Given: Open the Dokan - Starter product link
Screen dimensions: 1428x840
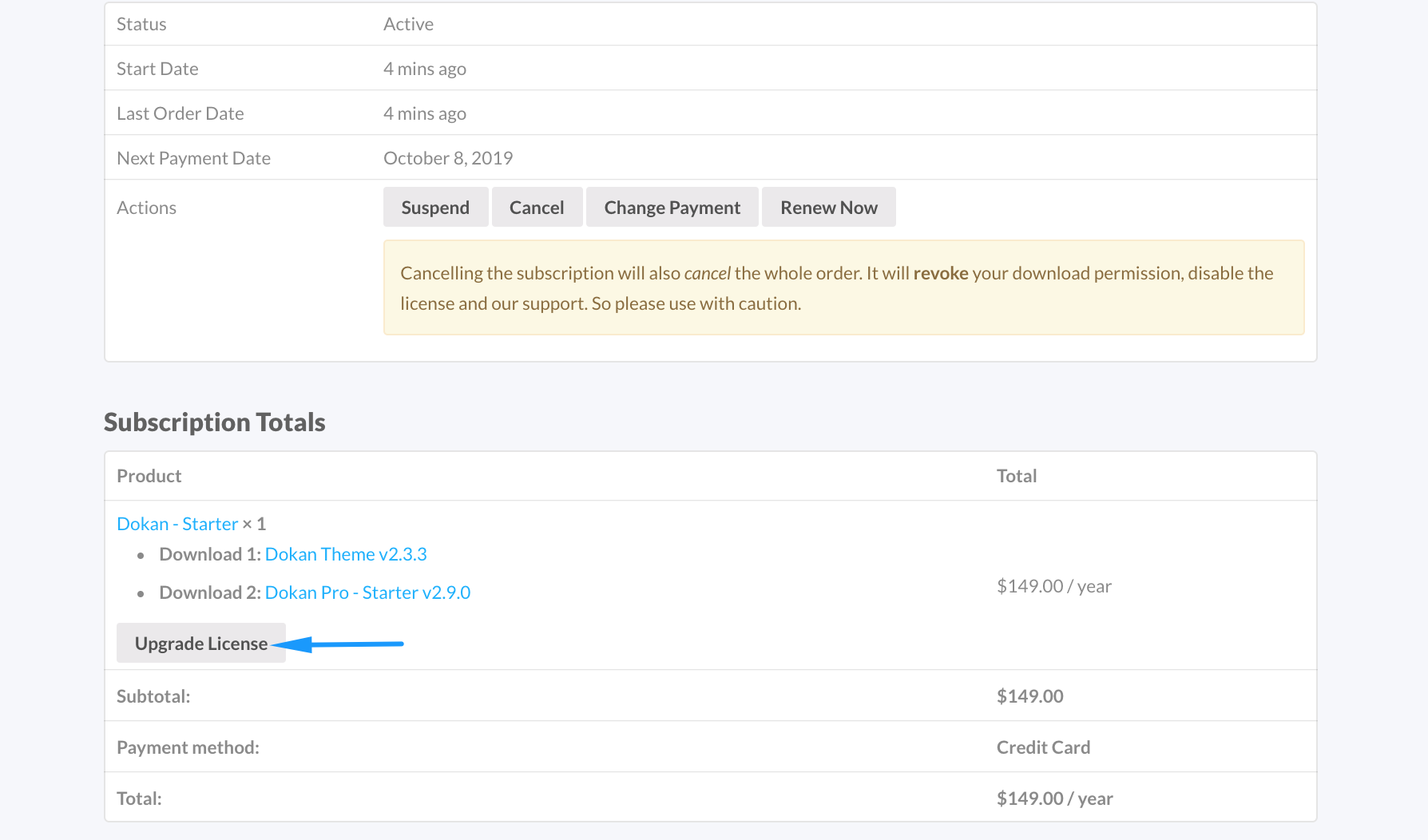Looking at the screenshot, I should pyautogui.click(x=177, y=524).
